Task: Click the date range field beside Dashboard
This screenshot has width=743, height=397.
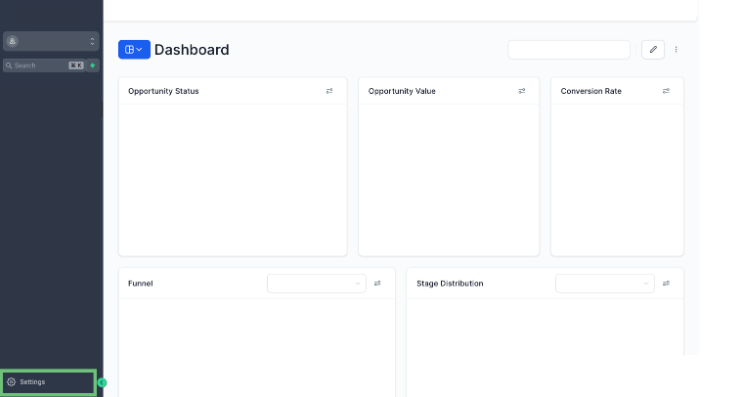Action: (x=569, y=50)
